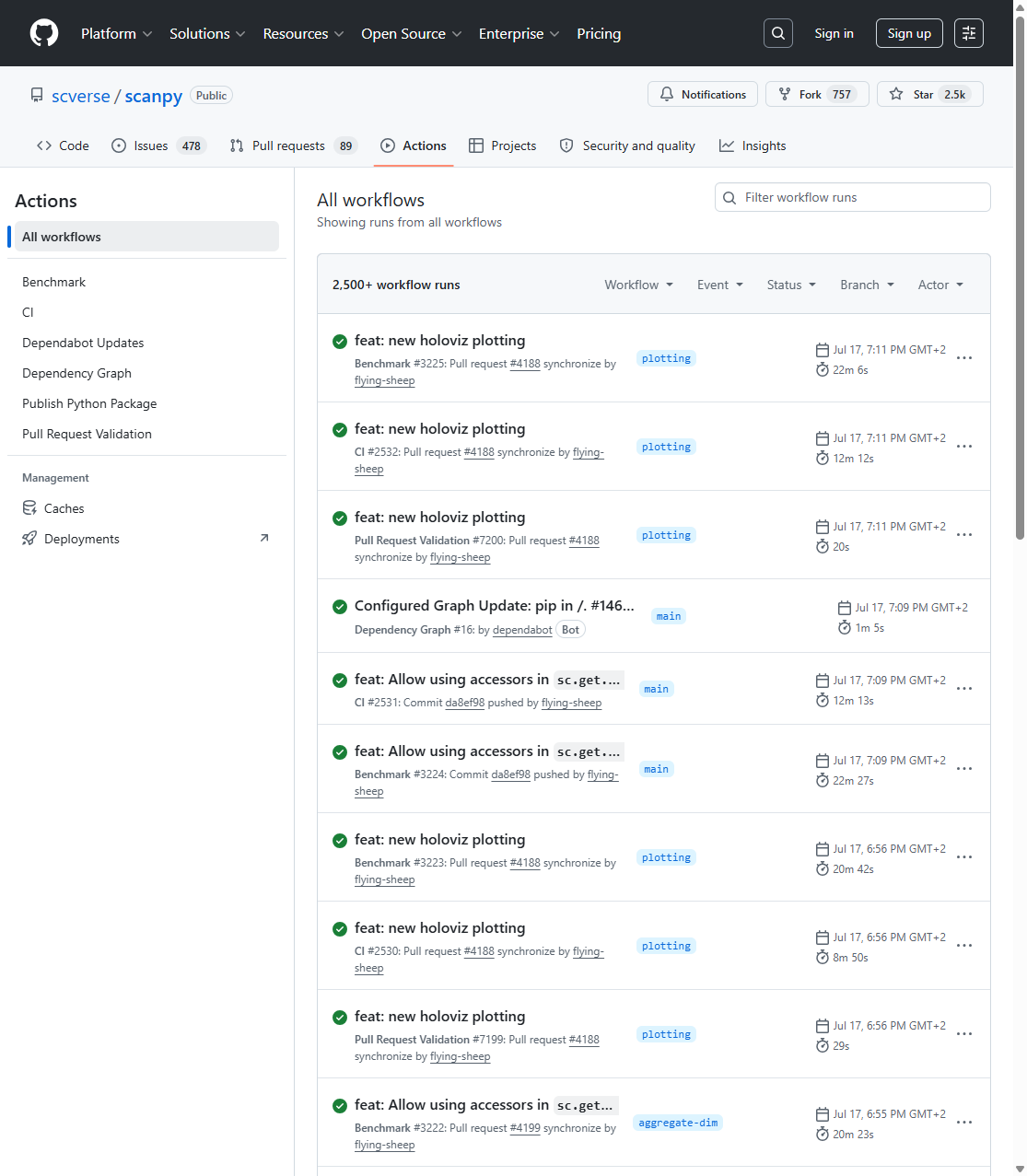Viewport: 1027px width, 1176px height.
Task: Click the aggregate-dim branch label
Action: pyautogui.click(x=678, y=1123)
